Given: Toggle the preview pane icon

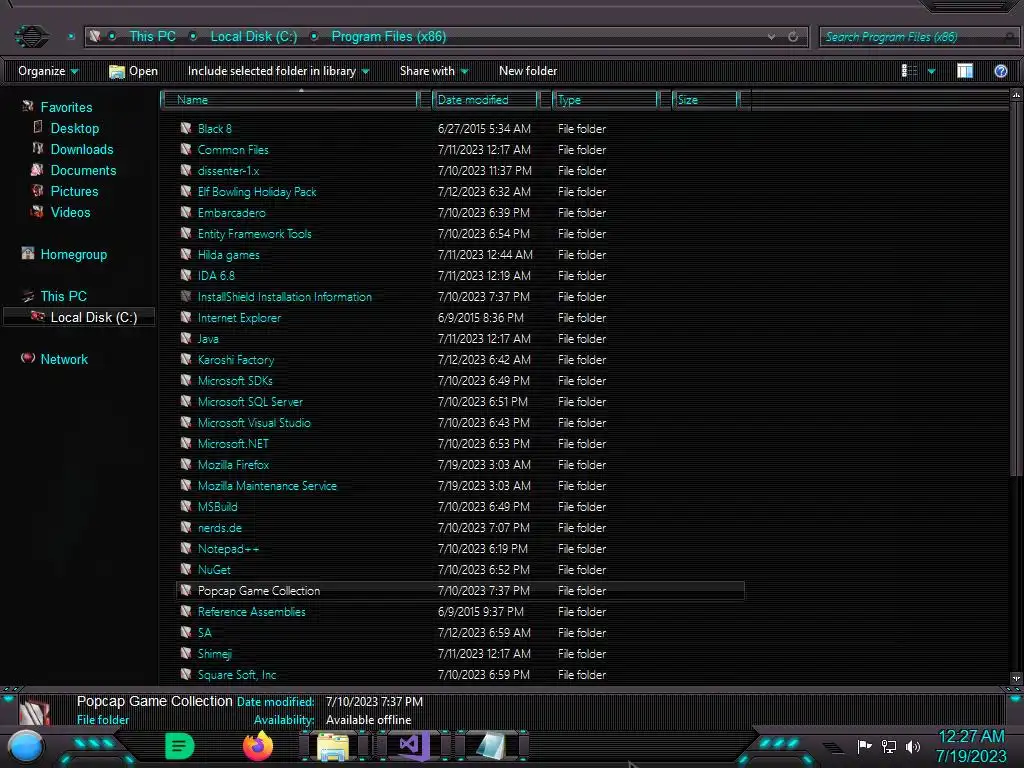Looking at the screenshot, I should tap(965, 71).
